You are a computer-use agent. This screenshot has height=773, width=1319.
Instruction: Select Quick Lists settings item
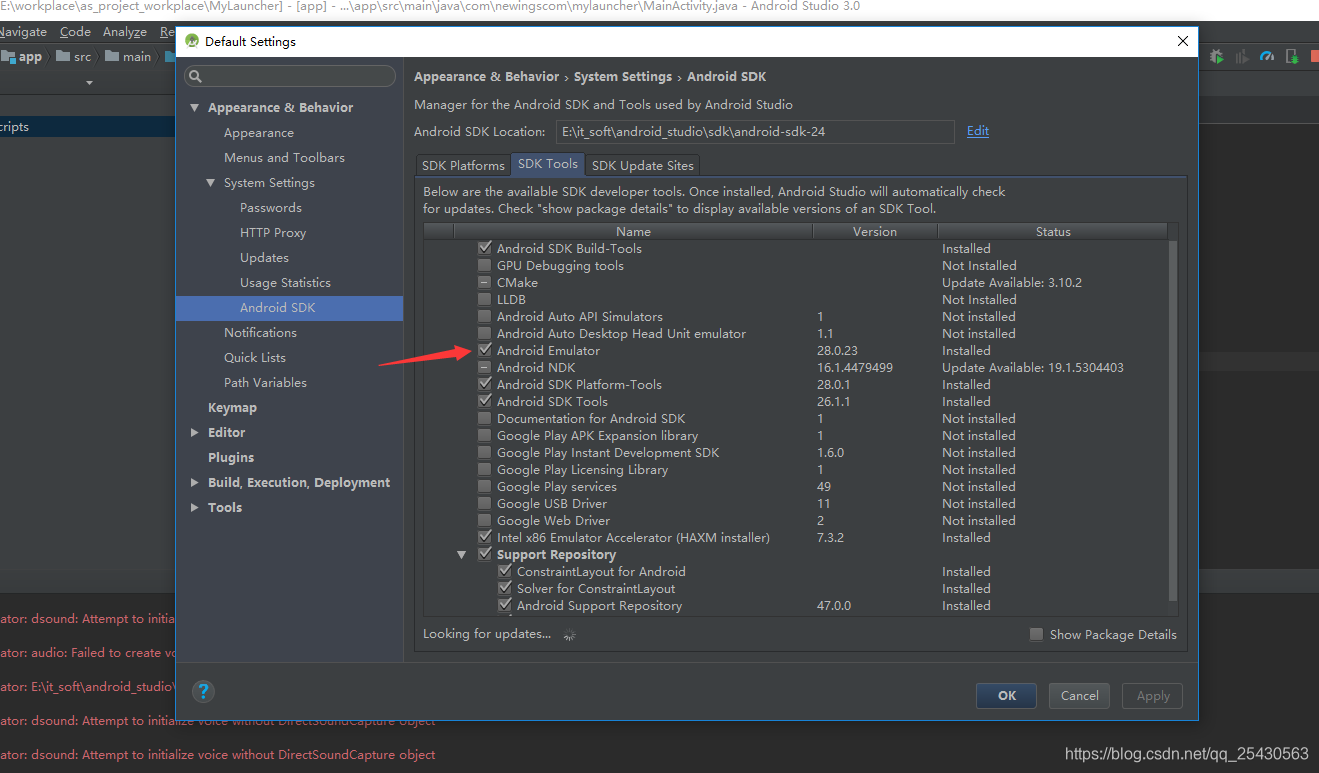[255, 357]
